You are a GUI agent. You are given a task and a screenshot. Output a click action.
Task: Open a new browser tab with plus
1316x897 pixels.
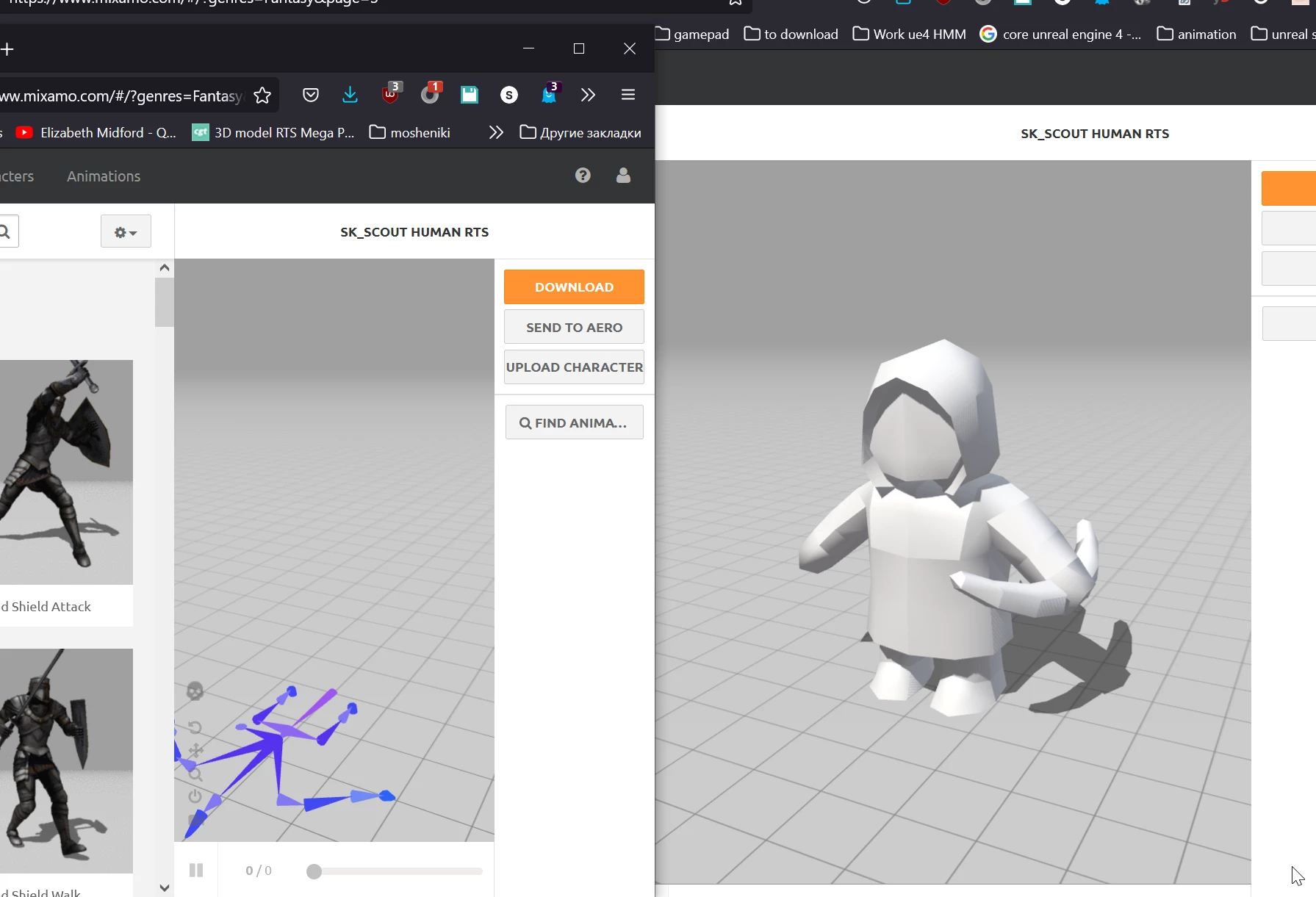click(x=7, y=49)
